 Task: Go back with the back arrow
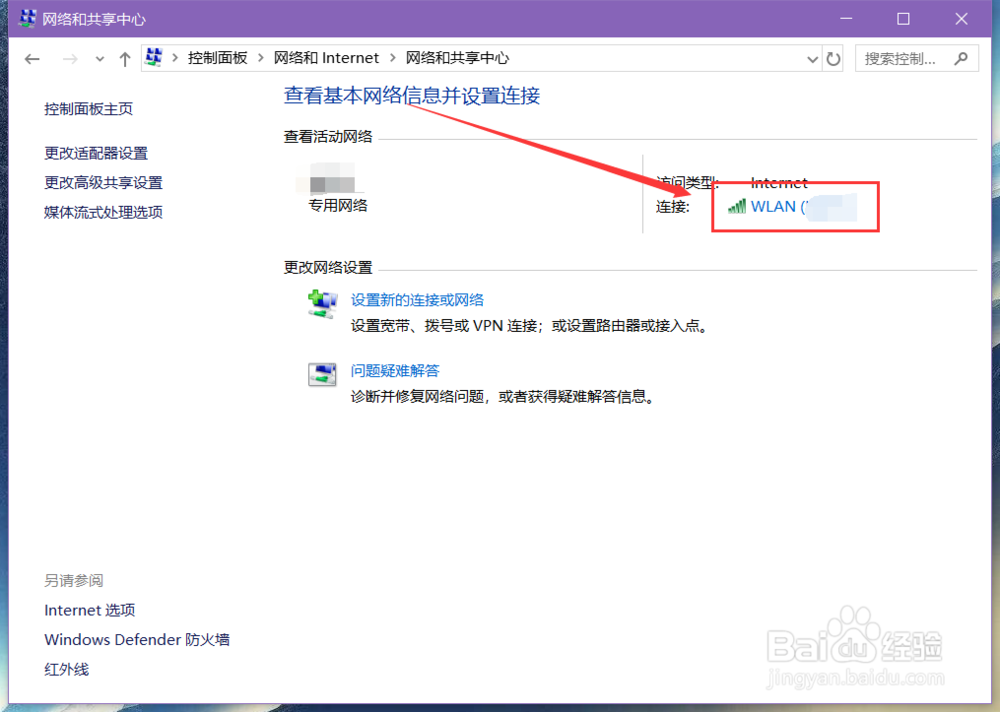[32, 59]
